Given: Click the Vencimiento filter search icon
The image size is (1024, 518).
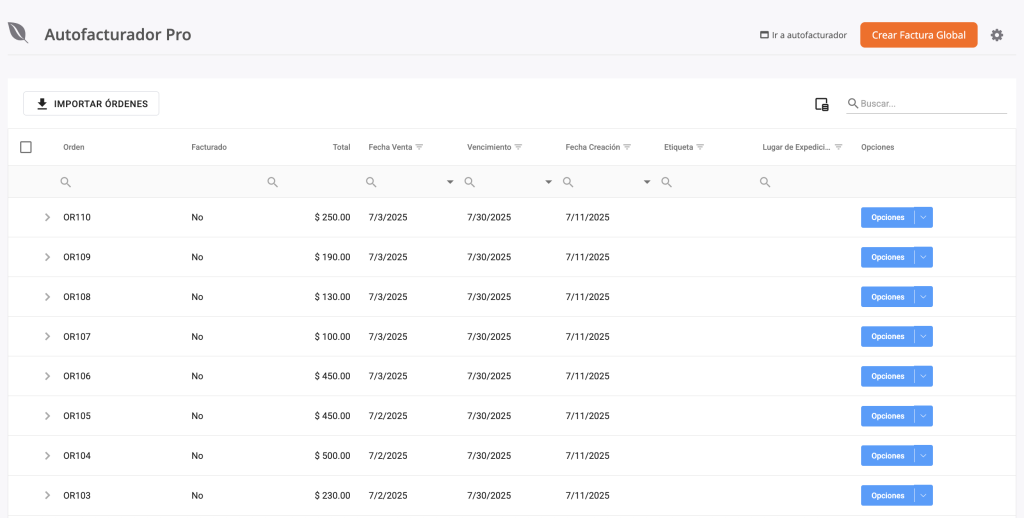Looking at the screenshot, I should [x=470, y=182].
